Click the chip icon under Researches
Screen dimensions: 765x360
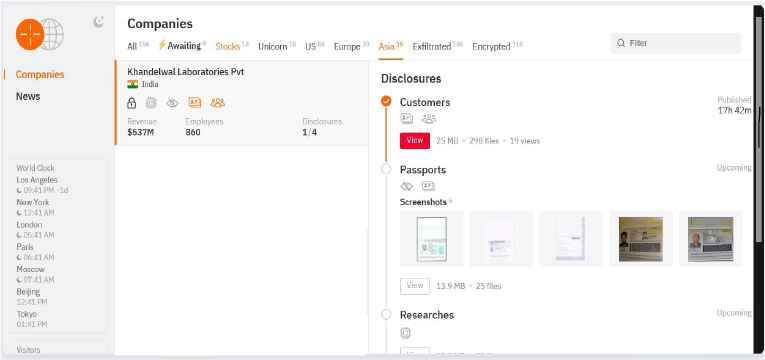[x=405, y=333]
